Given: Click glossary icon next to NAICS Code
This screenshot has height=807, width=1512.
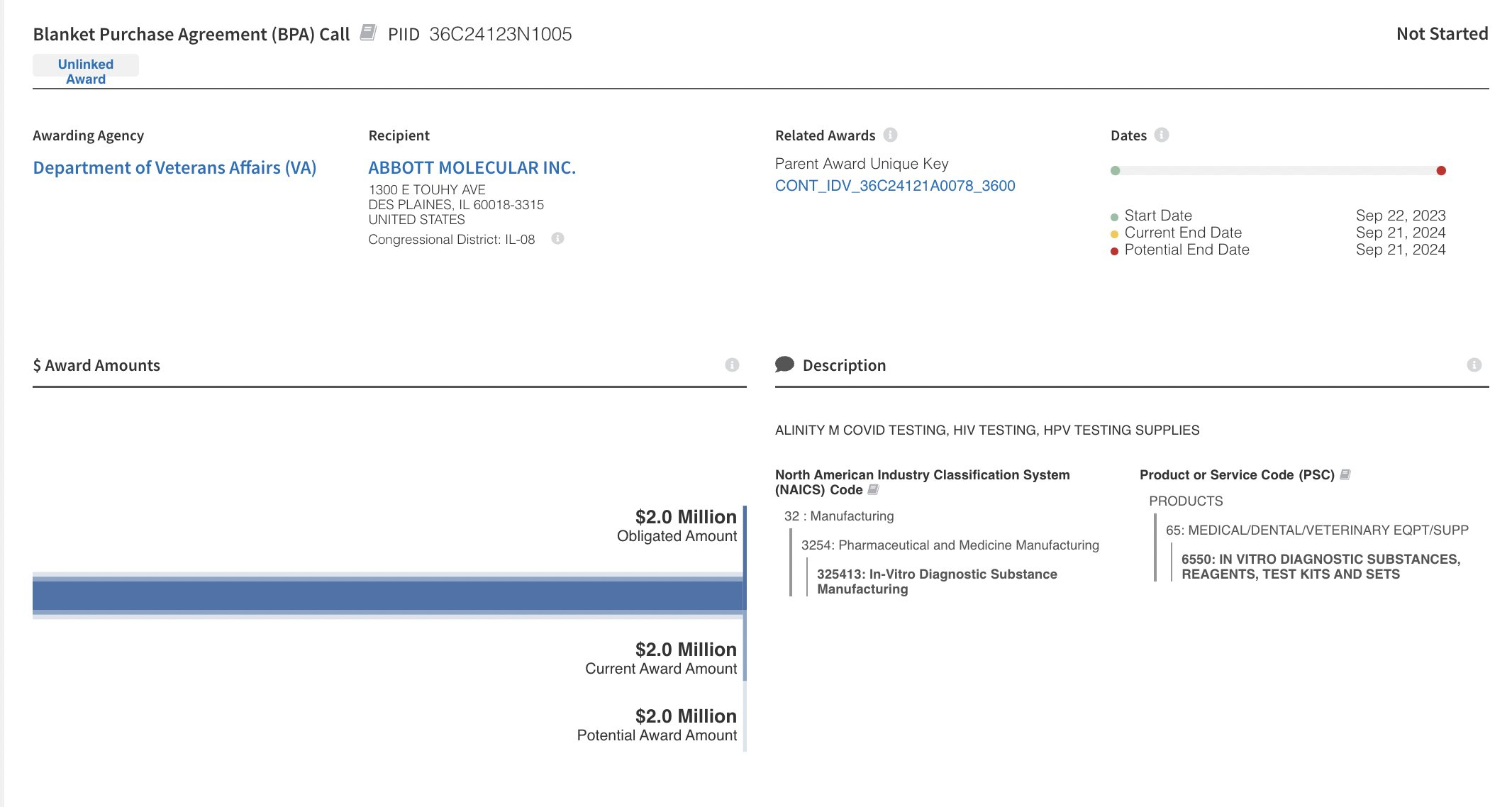Looking at the screenshot, I should [873, 489].
